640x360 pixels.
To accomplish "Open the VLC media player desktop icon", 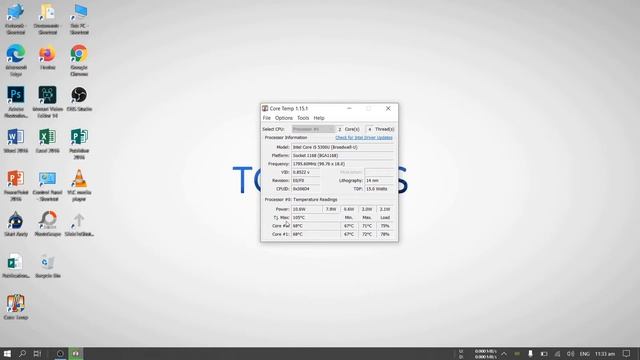I will click(79, 185).
